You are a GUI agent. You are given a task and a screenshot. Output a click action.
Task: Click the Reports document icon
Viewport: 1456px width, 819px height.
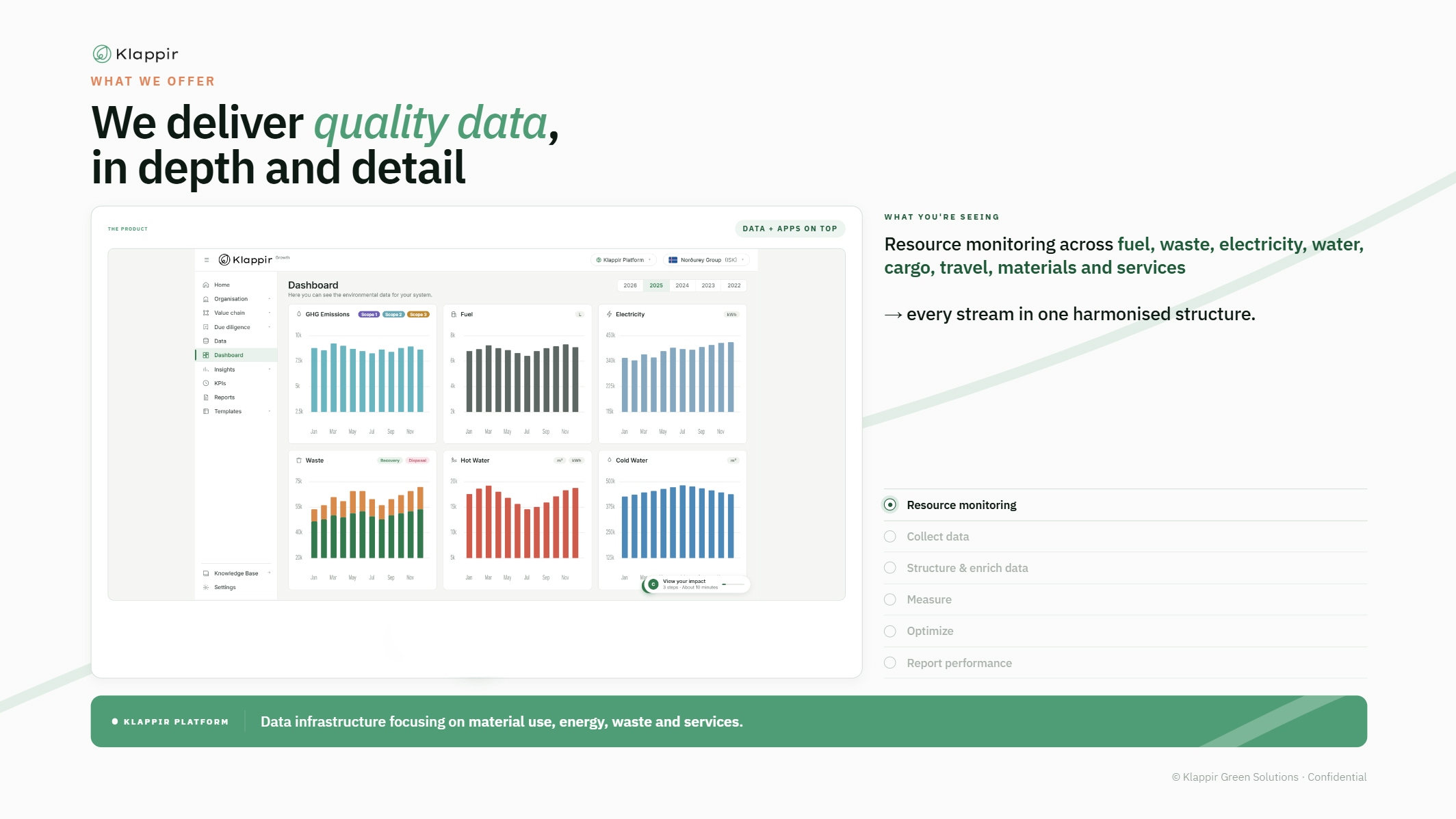click(206, 398)
